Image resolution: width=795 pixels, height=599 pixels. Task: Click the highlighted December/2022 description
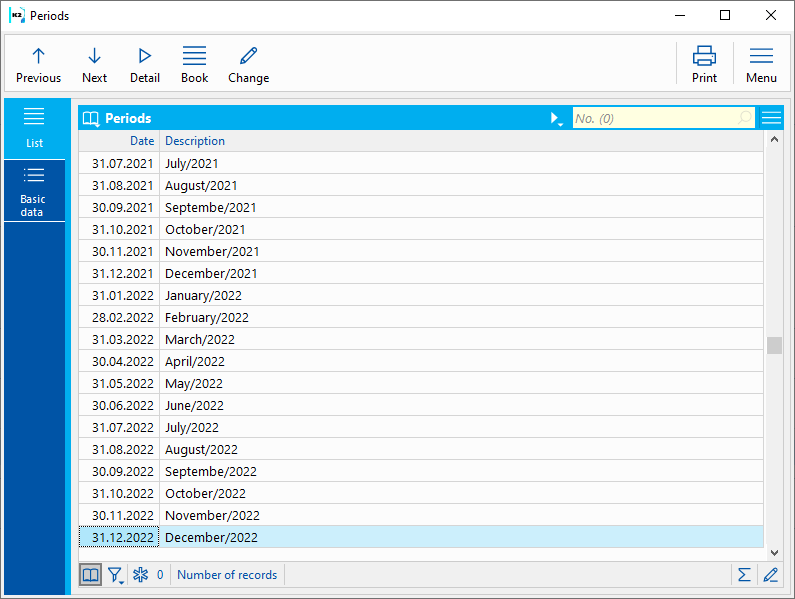[x=211, y=537]
